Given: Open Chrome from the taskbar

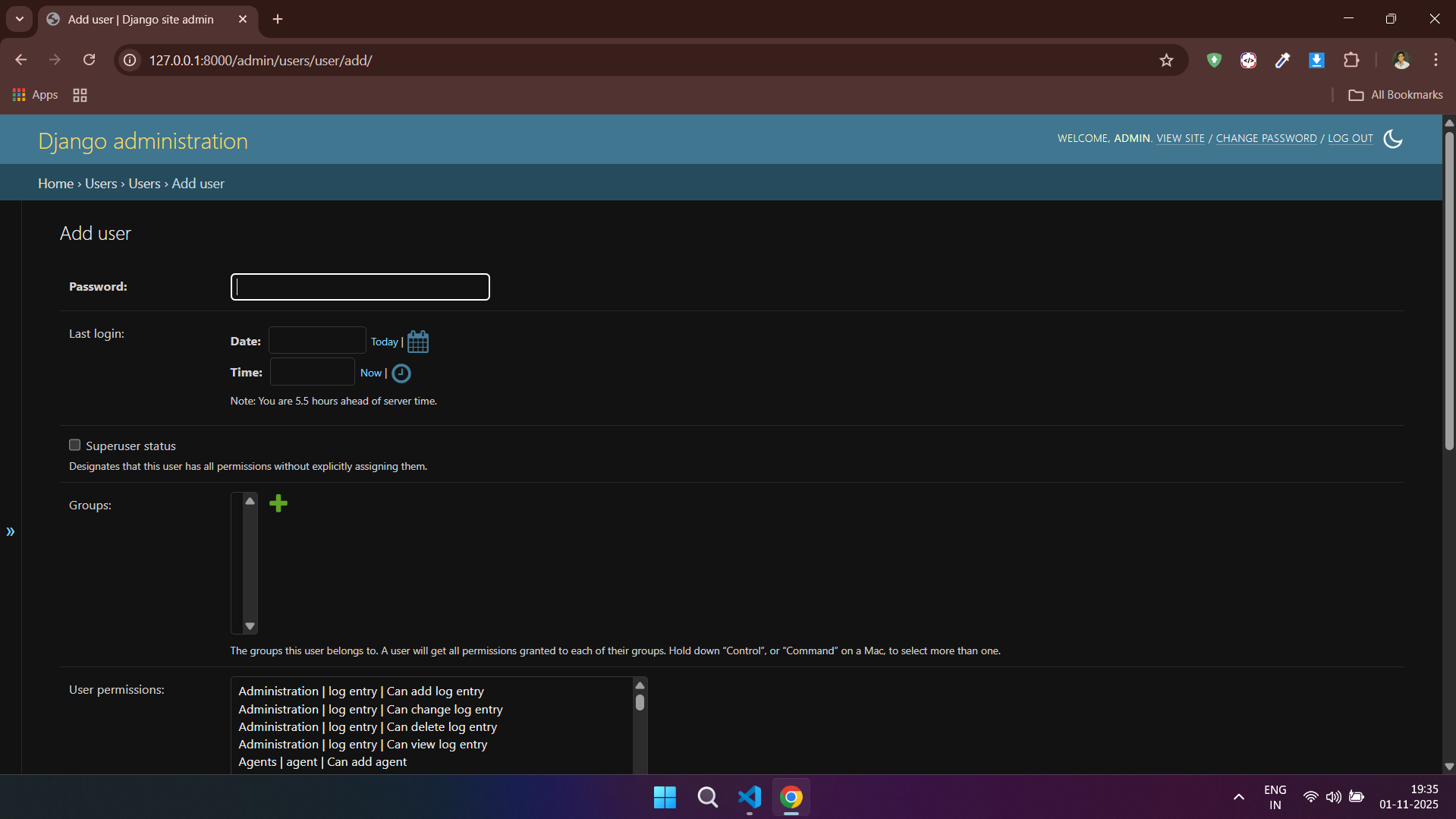Looking at the screenshot, I should tap(791, 797).
